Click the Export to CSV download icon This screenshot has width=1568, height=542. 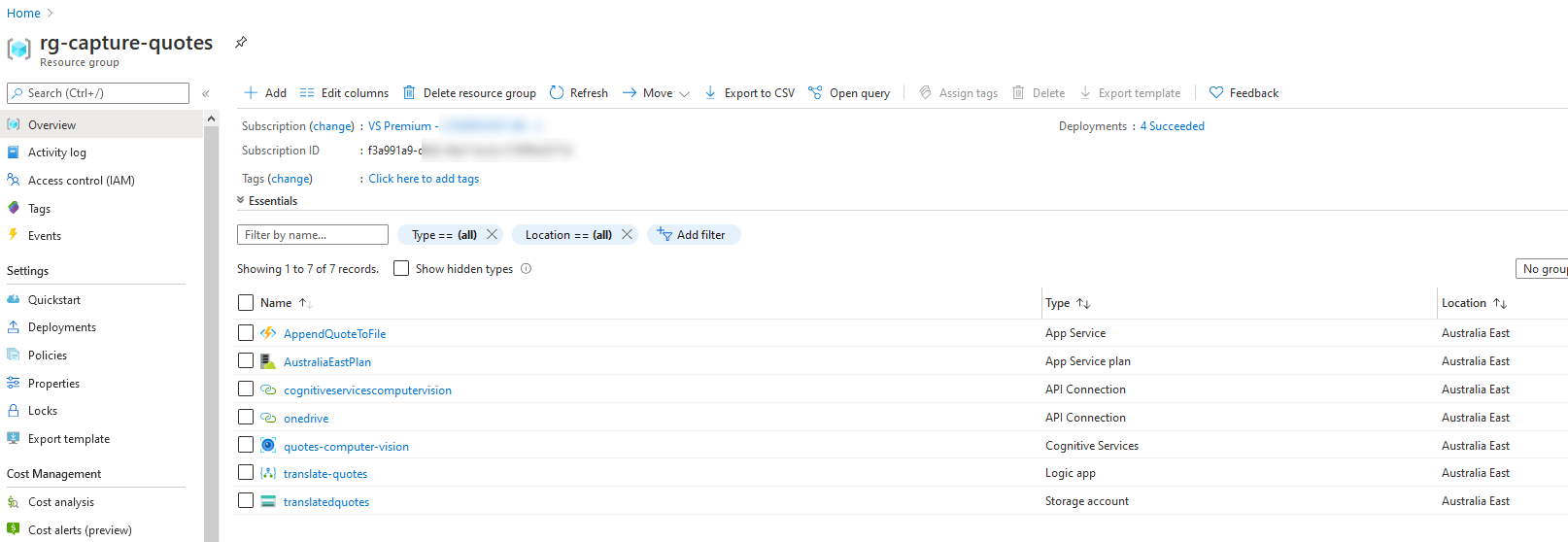tap(710, 92)
